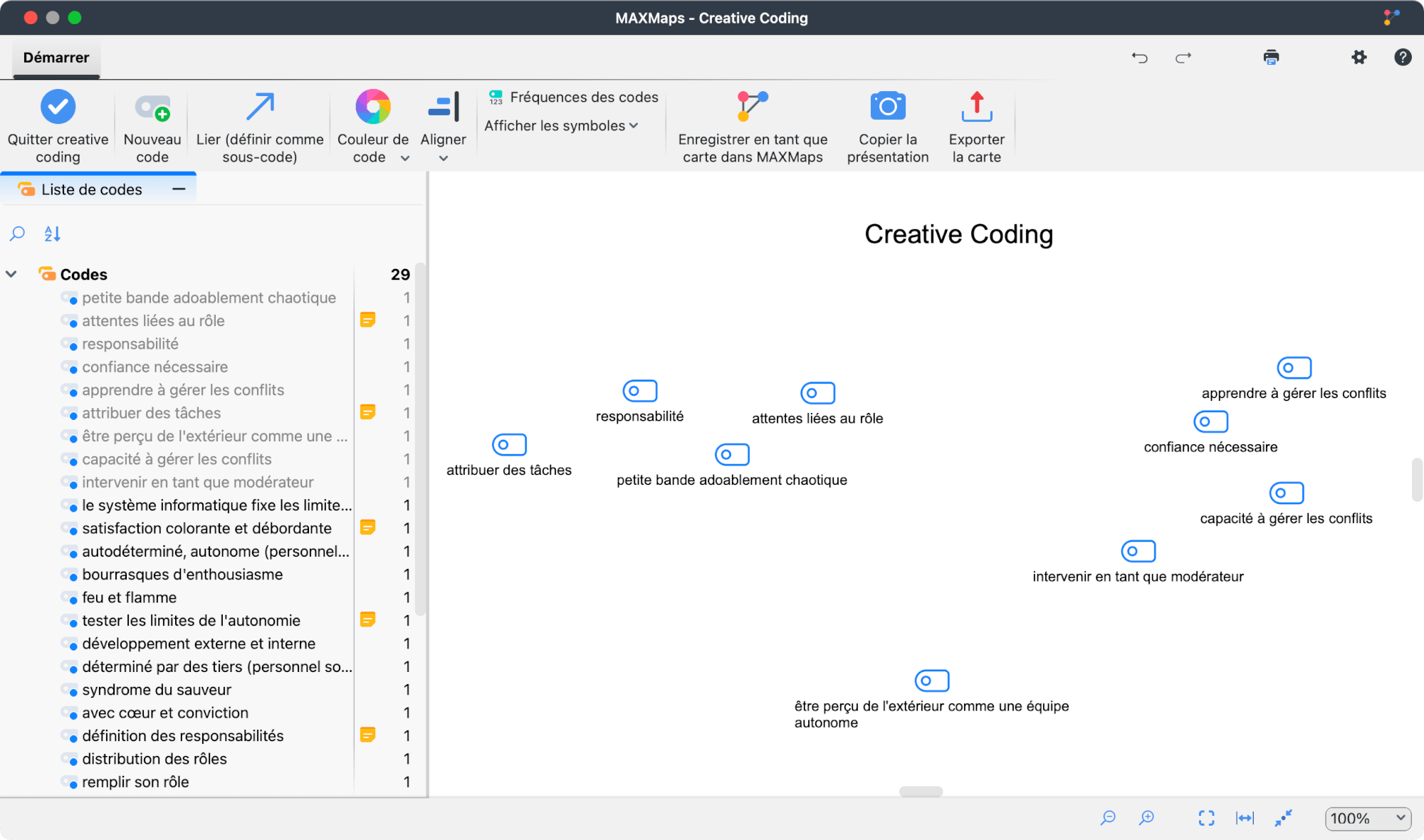Open Couleur de code dropdown arrow
Screen dimensions: 1424x840
(405, 158)
